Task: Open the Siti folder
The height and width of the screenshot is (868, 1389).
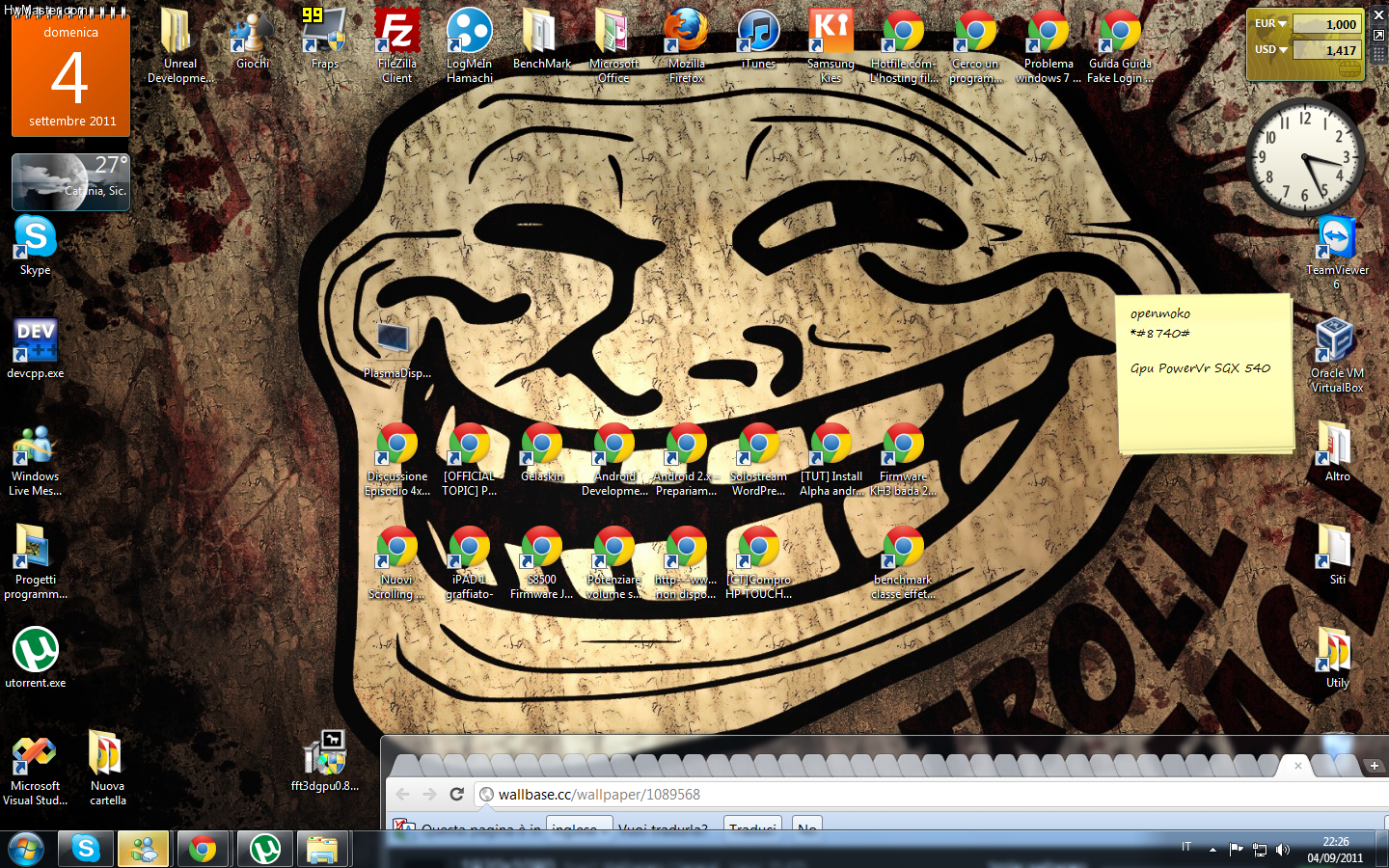Action: [1337, 555]
